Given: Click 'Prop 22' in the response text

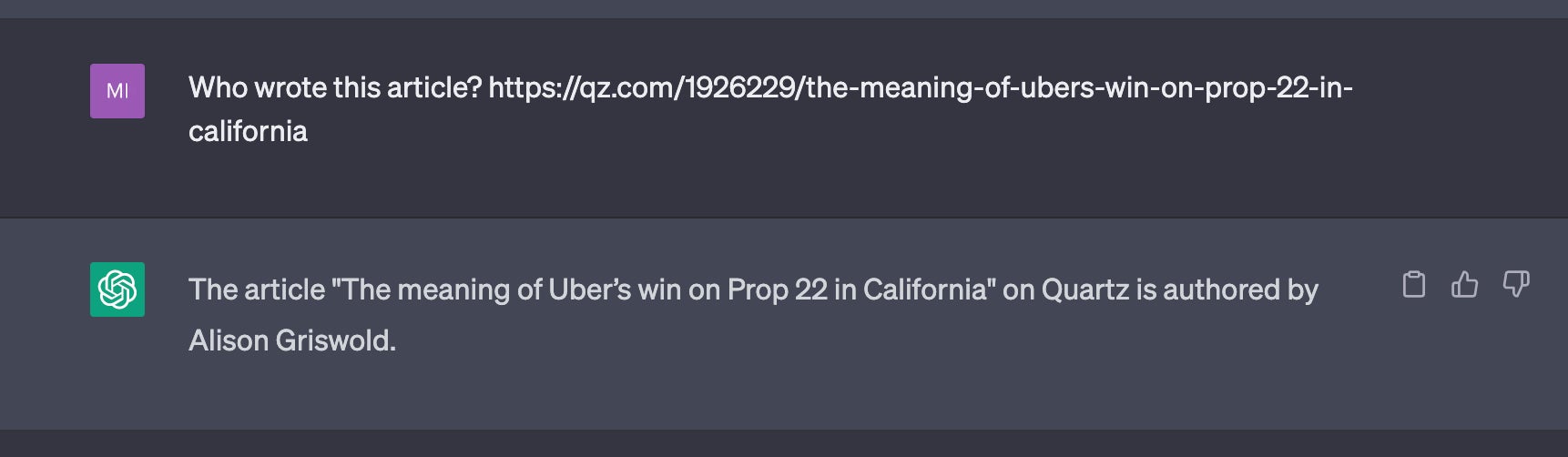Looking at the screenshot, I should click(777, 289).
